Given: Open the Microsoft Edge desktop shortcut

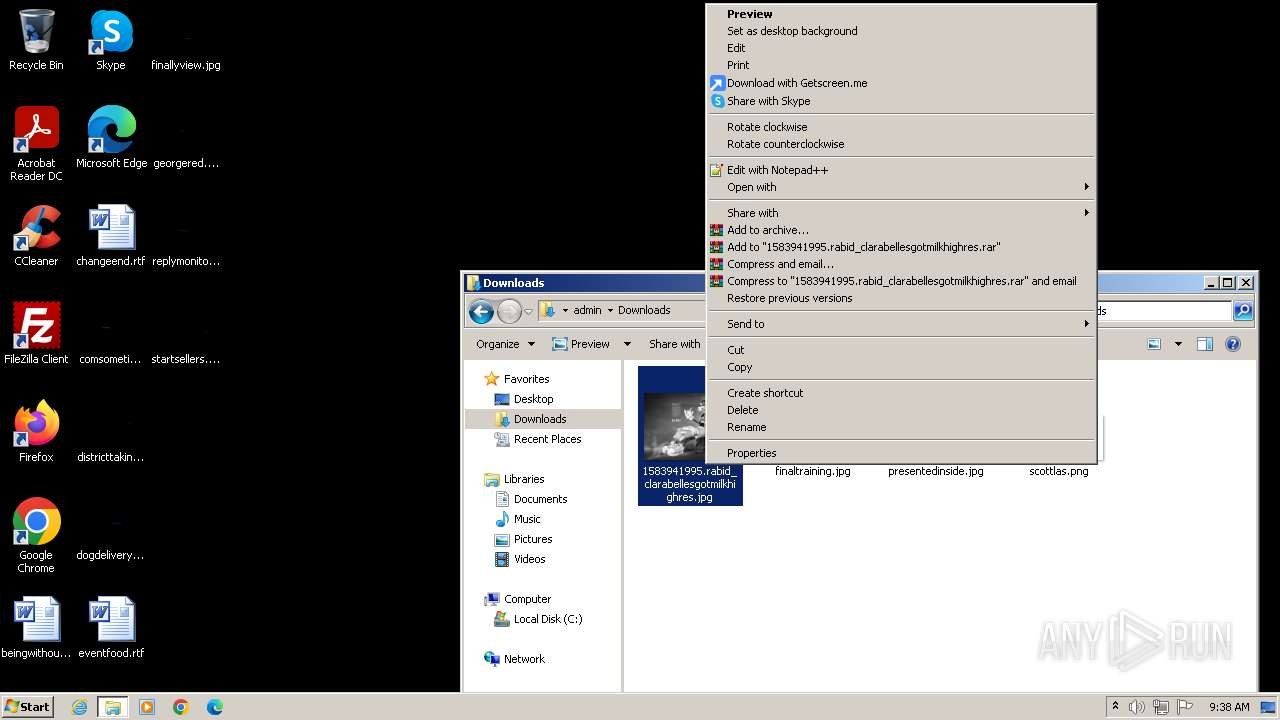Looking at the screenshot, I should 111,138.
